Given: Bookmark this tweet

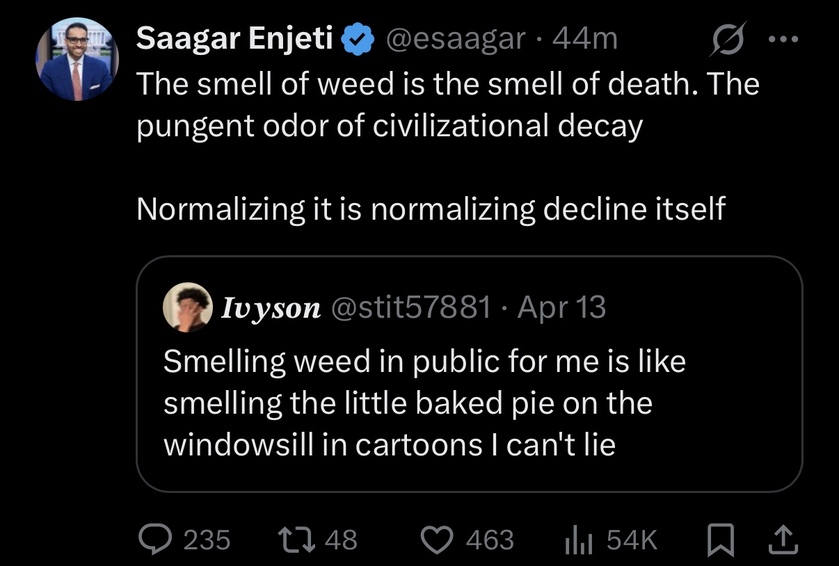Looking at the screenshot, I should pos(719,540).
